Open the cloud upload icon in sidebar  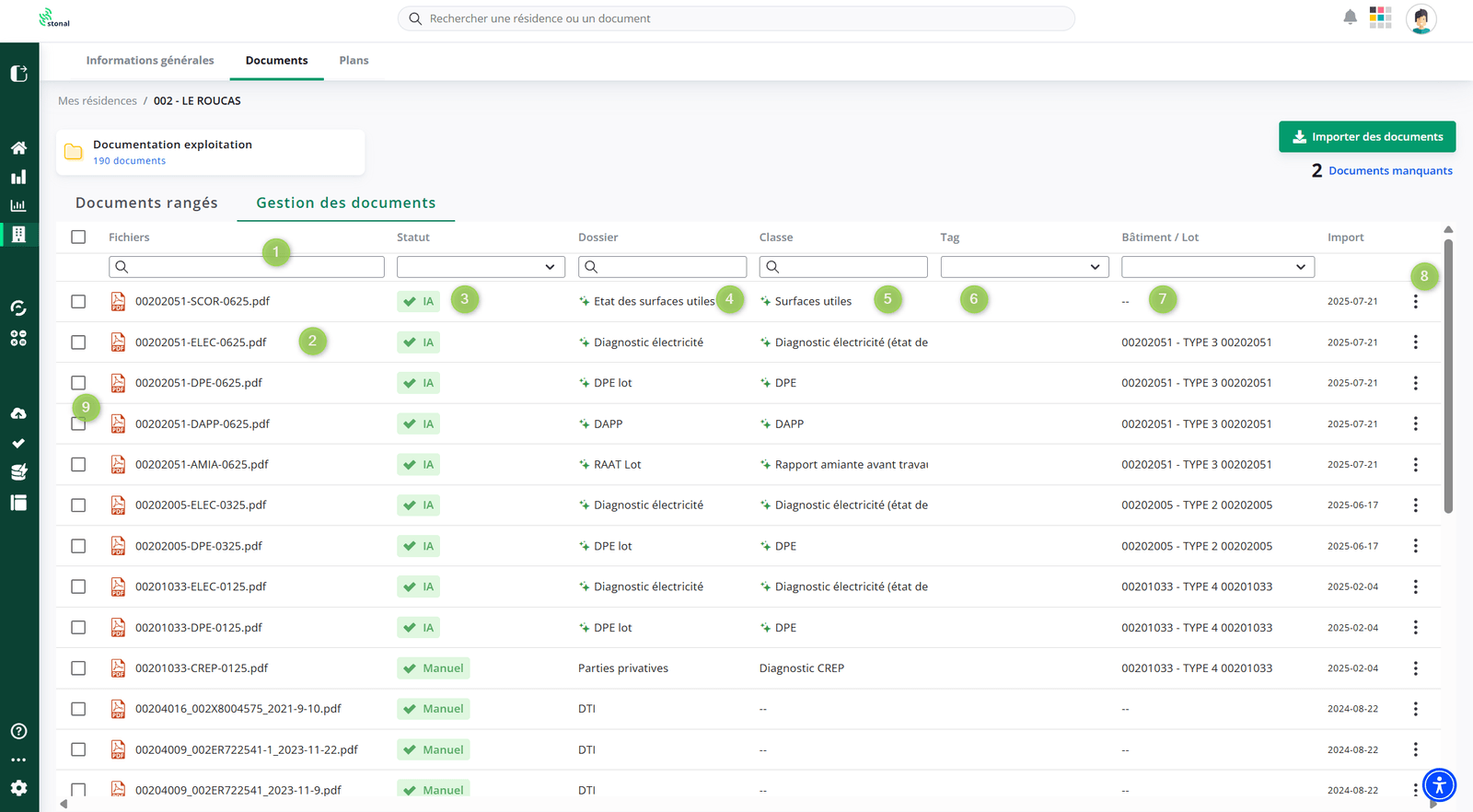click(x=18, y=413)
